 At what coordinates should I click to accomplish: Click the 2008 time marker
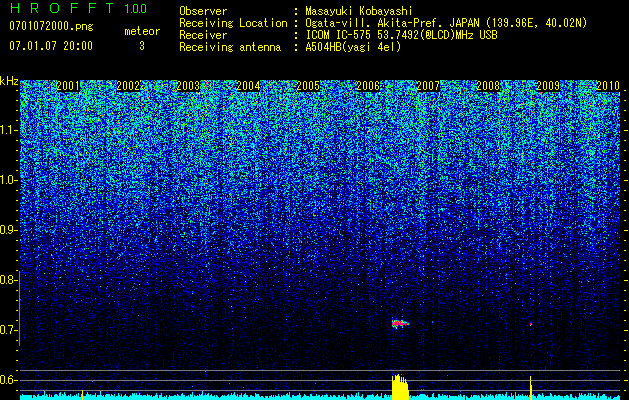[x=488, y=86]
